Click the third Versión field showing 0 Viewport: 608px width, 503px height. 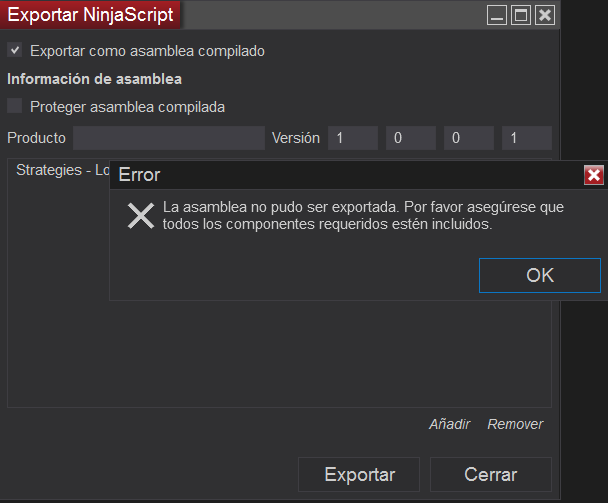pyautogui.click(x=469, y=138)
